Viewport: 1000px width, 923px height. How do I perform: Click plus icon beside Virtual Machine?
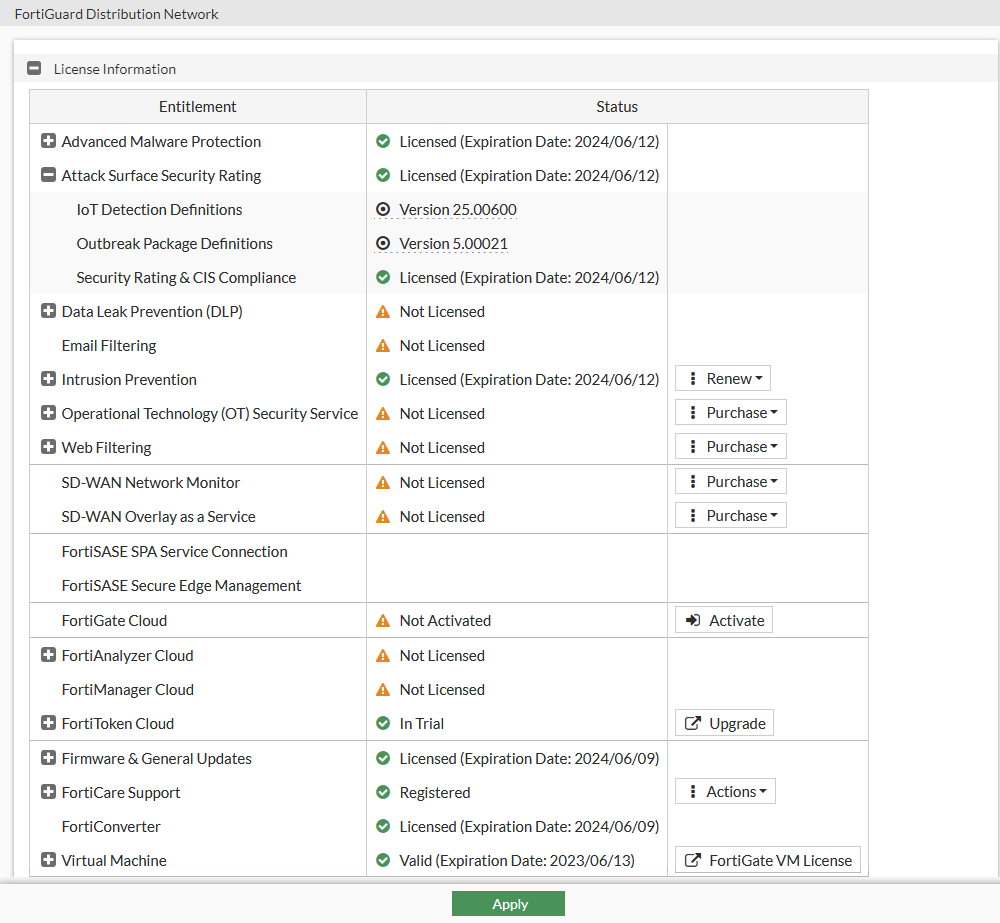tap(48, 860)
